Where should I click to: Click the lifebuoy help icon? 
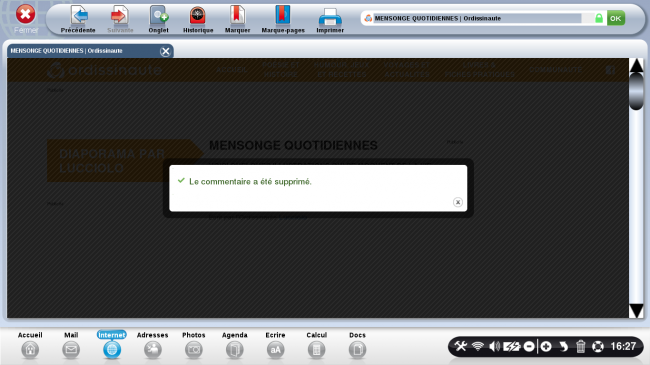598,346
